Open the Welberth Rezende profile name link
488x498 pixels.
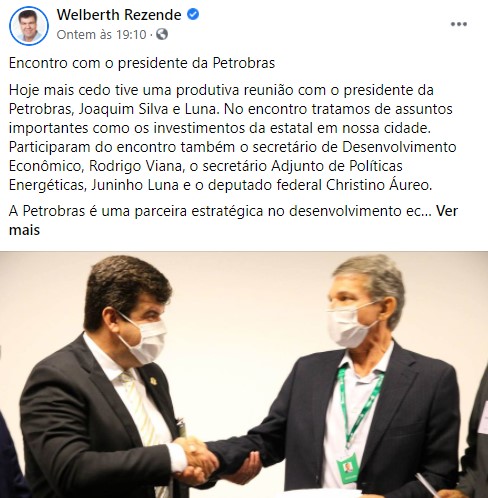[119, 15]
